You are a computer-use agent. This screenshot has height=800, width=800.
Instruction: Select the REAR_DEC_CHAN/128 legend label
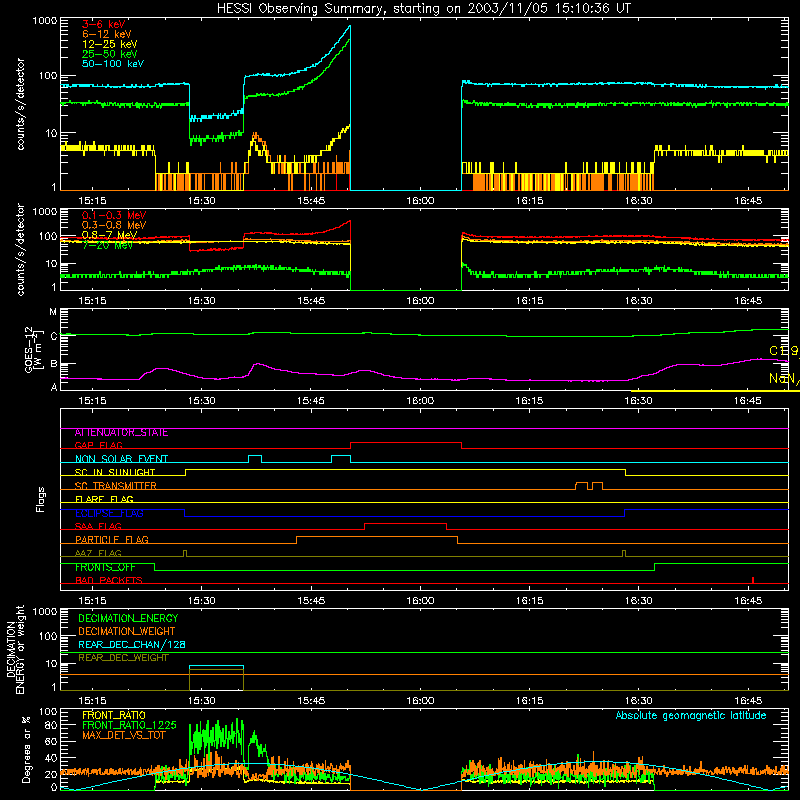coord(132,645)
